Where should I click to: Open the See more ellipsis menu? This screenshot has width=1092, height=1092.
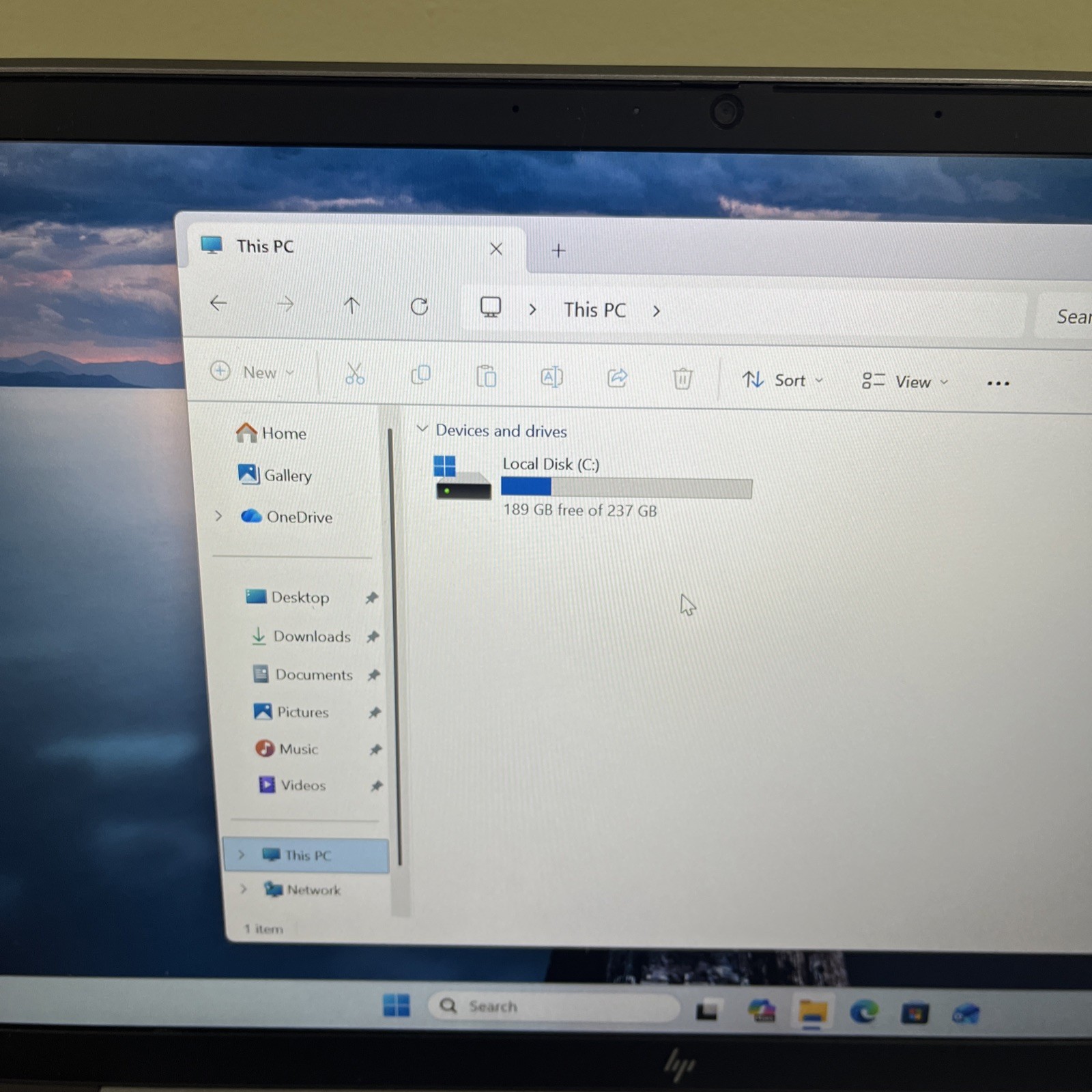[998, 384]
